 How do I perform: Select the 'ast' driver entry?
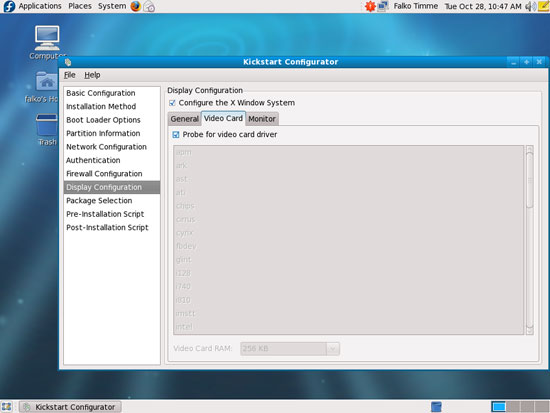pyautogui.click(x=348, y=179)
